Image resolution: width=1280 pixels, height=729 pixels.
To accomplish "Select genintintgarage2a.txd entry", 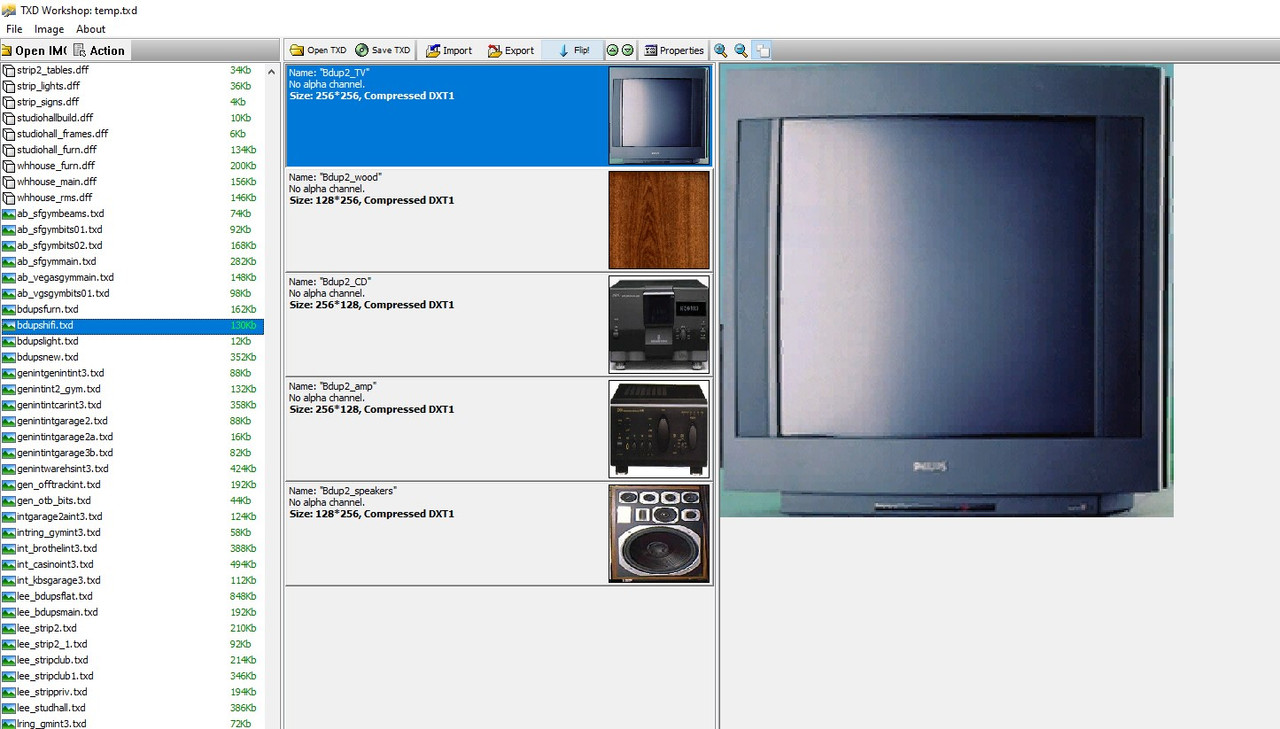I will [x=132, y=437].
